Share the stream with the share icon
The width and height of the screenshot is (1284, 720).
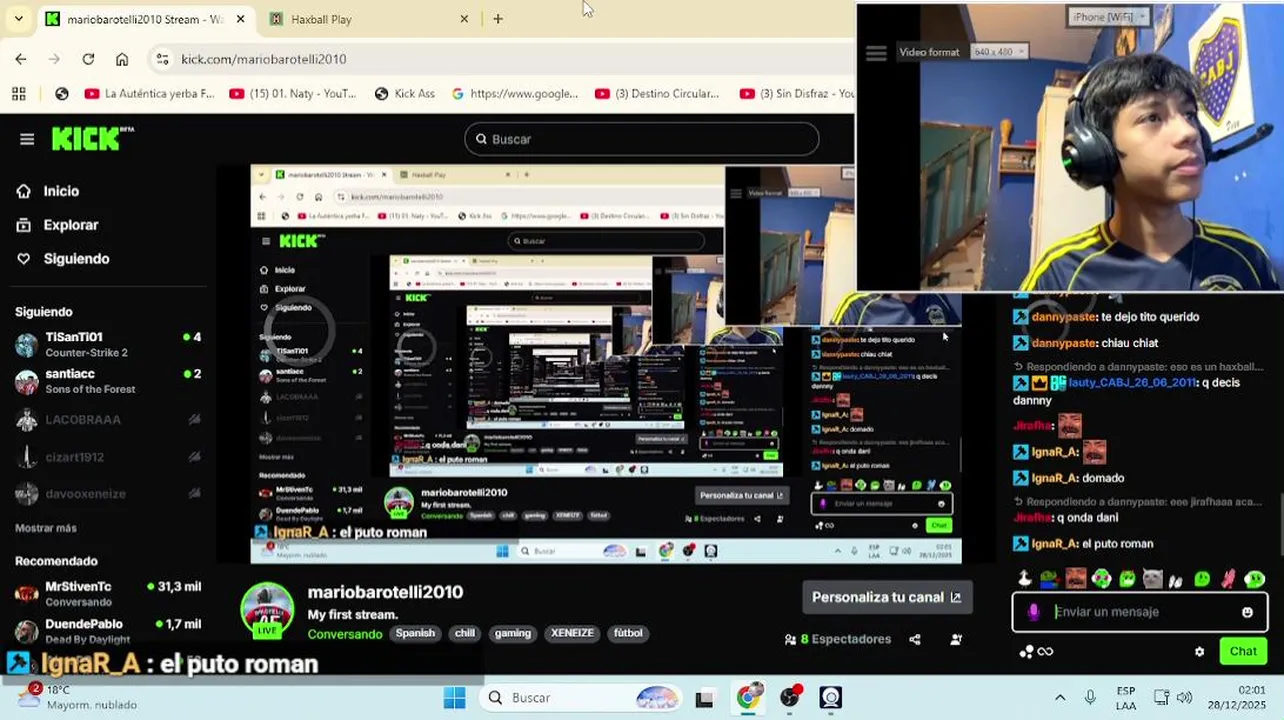coord(915,639)
